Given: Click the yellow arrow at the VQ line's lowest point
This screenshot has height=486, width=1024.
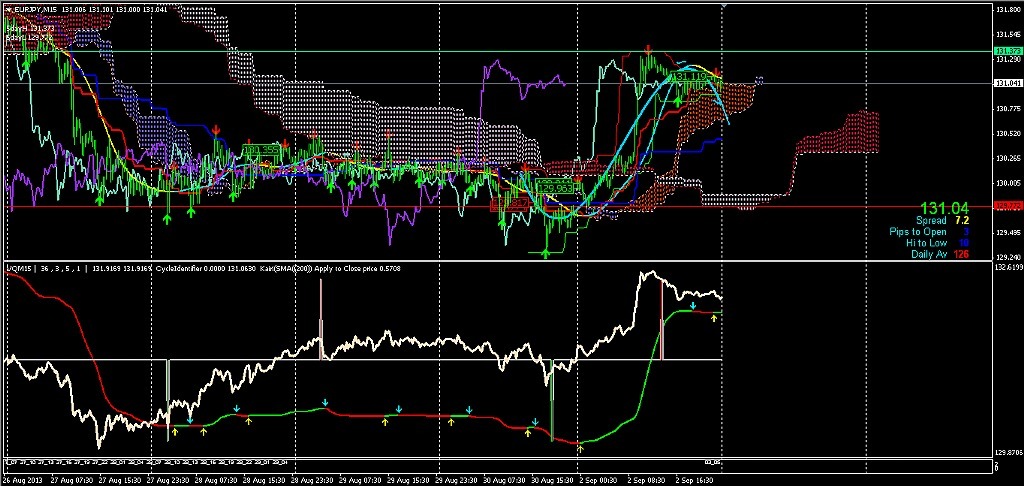Looking at the screenshot, I should 580,449.
